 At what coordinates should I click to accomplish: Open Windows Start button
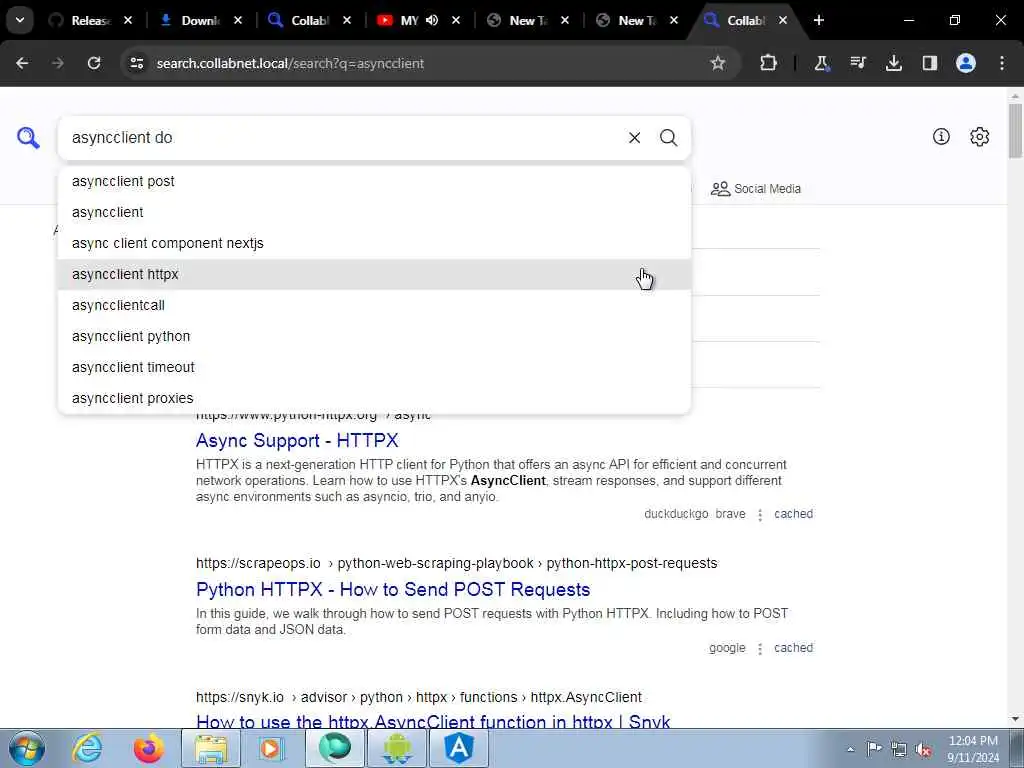pyautogui.click(x=27, y=748)
